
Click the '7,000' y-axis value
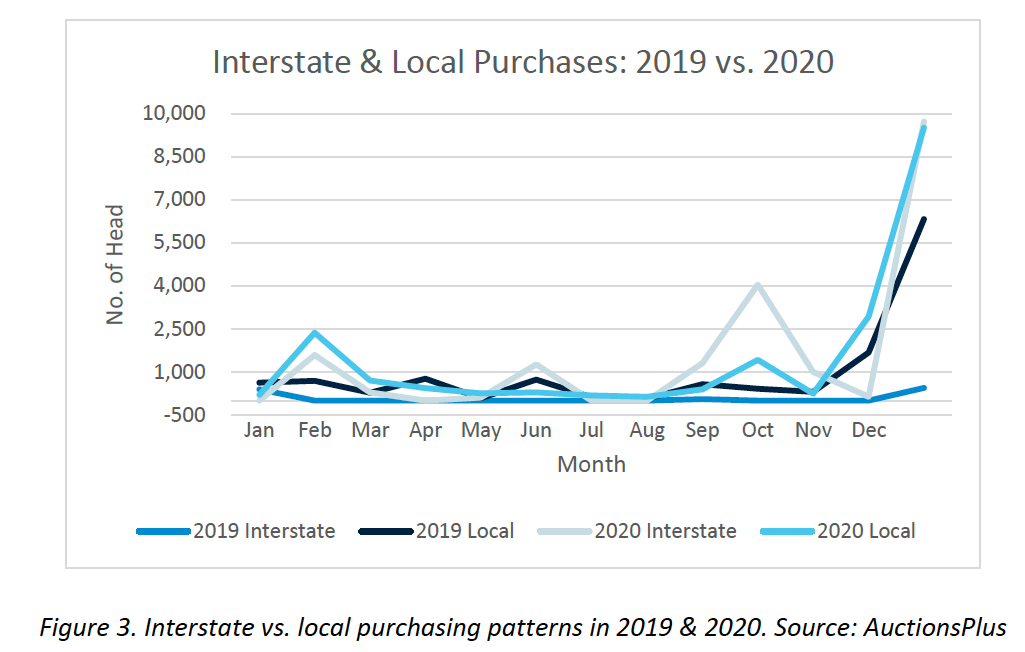[x=179, y=199]
